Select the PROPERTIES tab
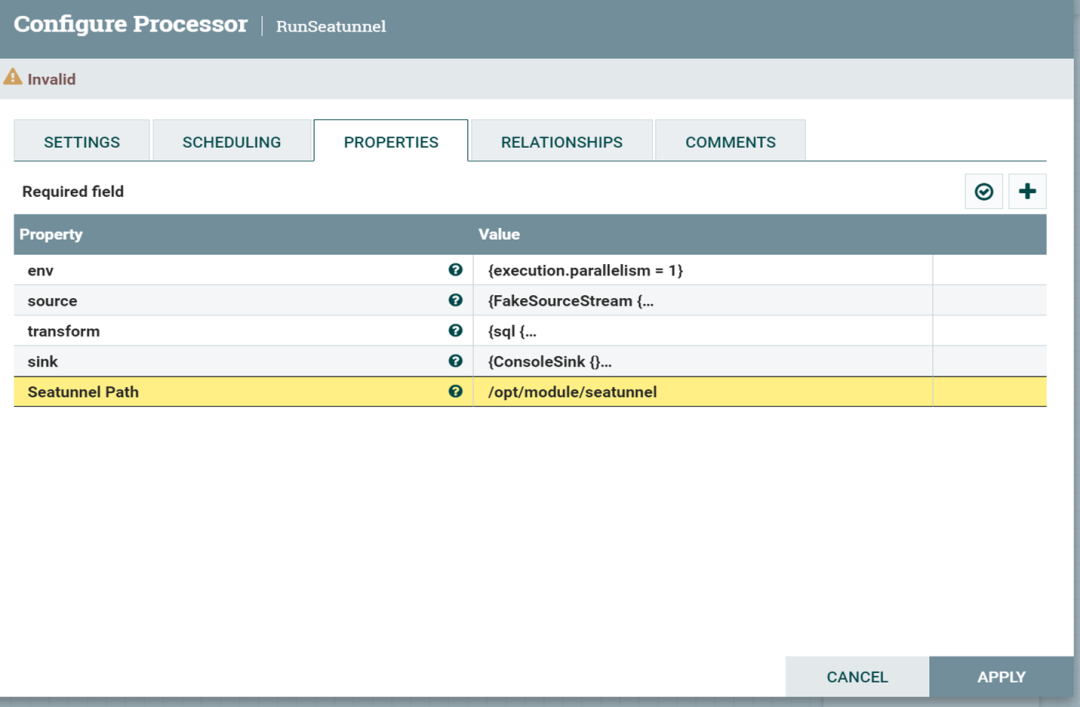 [391, 141]
